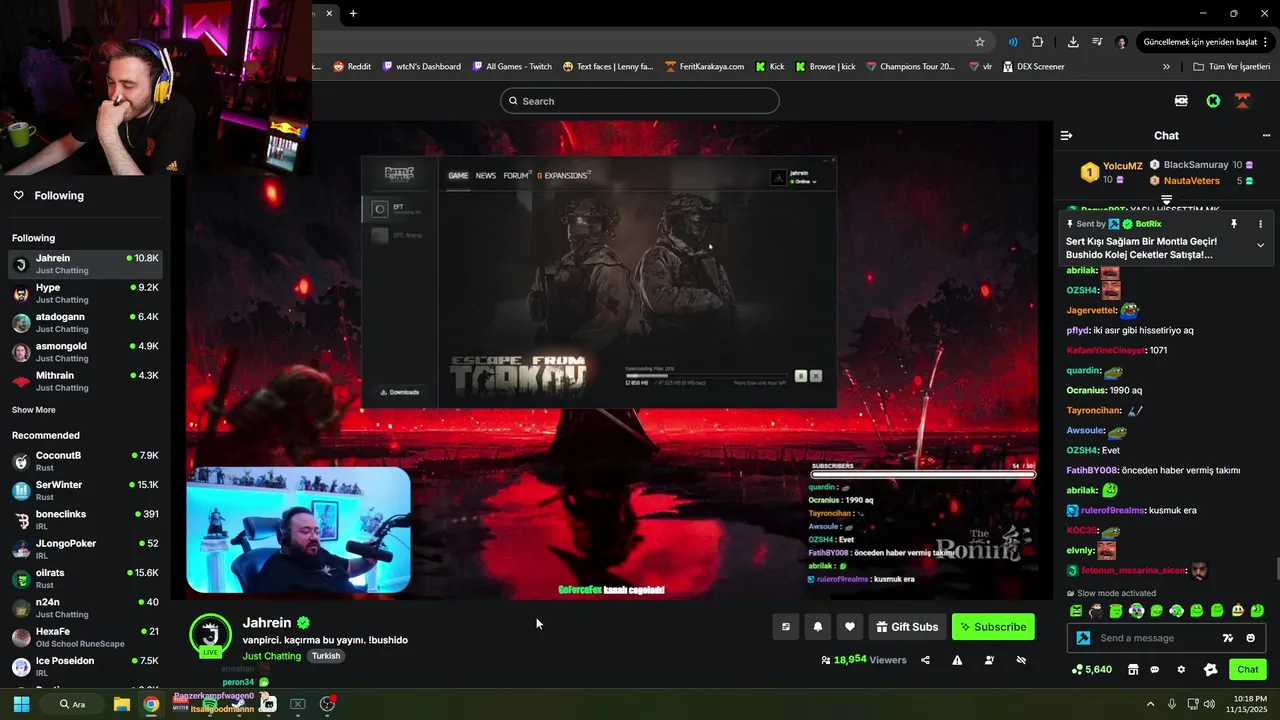
Task: Open chat options three-dot menu
Action: tap(1266, 135)
